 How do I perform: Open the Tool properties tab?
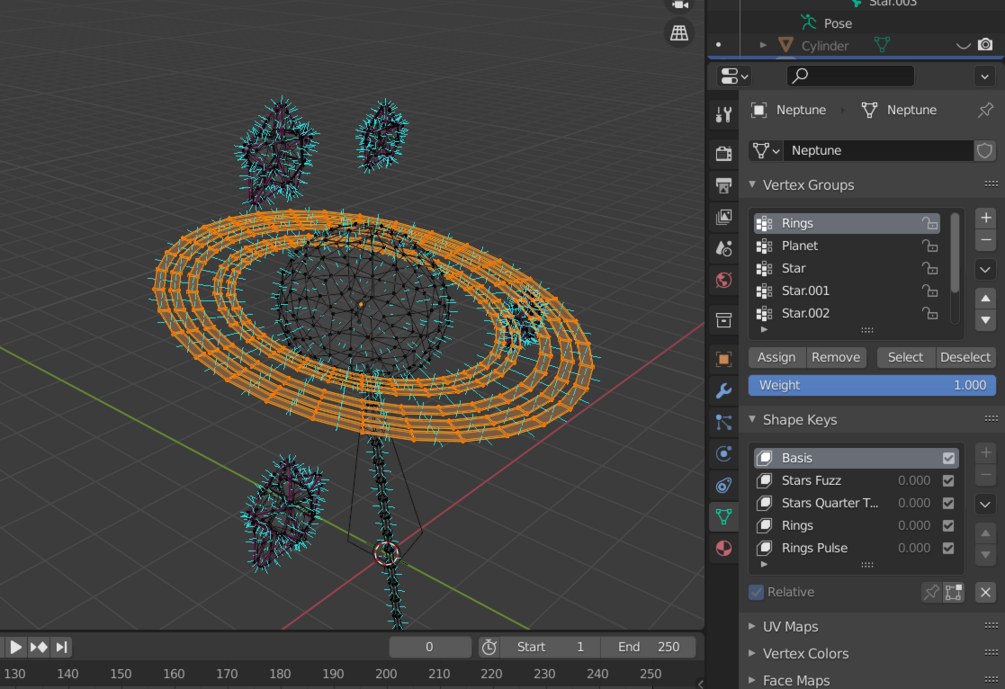724,114
